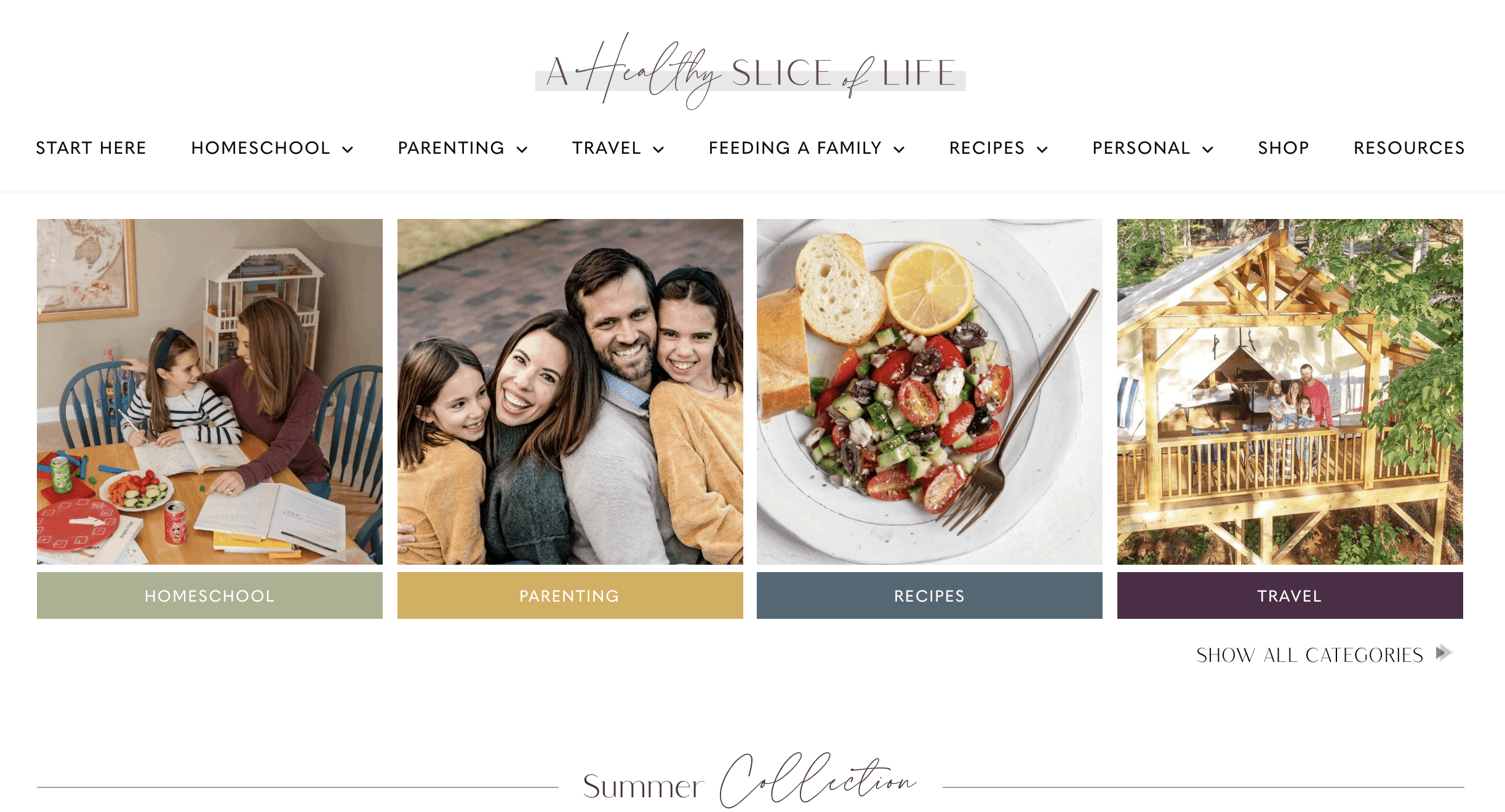Go to the Shop menu item

(x=1283, y=148)
